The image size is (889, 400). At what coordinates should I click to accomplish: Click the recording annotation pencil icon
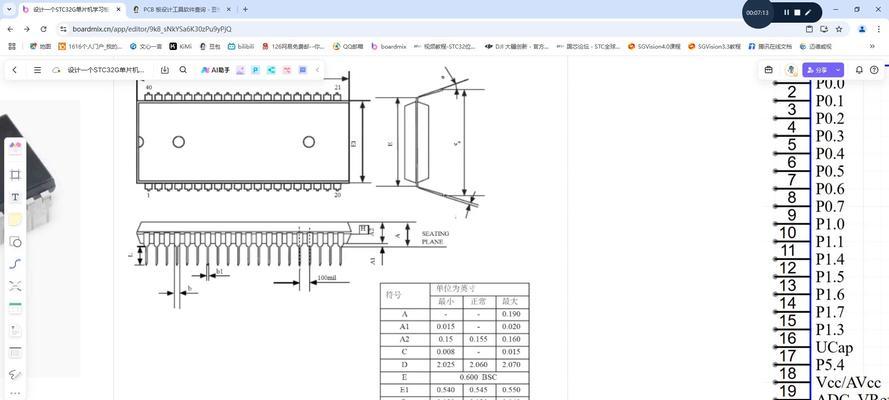pyautogui.click(x=808, y=12)
